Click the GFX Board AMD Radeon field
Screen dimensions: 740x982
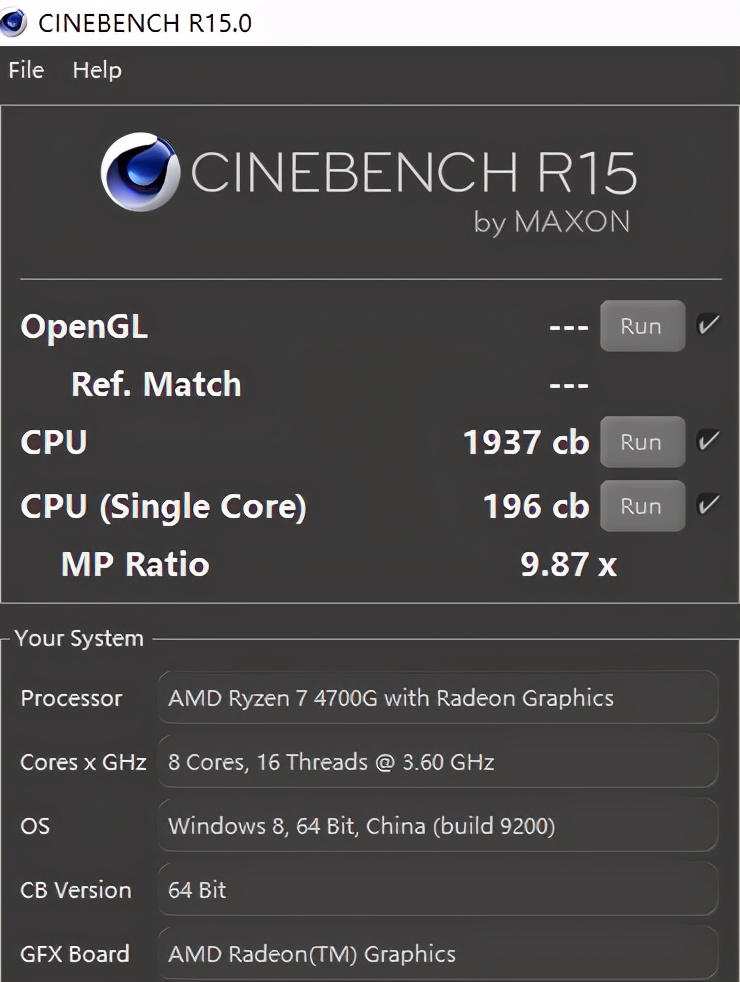[x=437, y=954]
